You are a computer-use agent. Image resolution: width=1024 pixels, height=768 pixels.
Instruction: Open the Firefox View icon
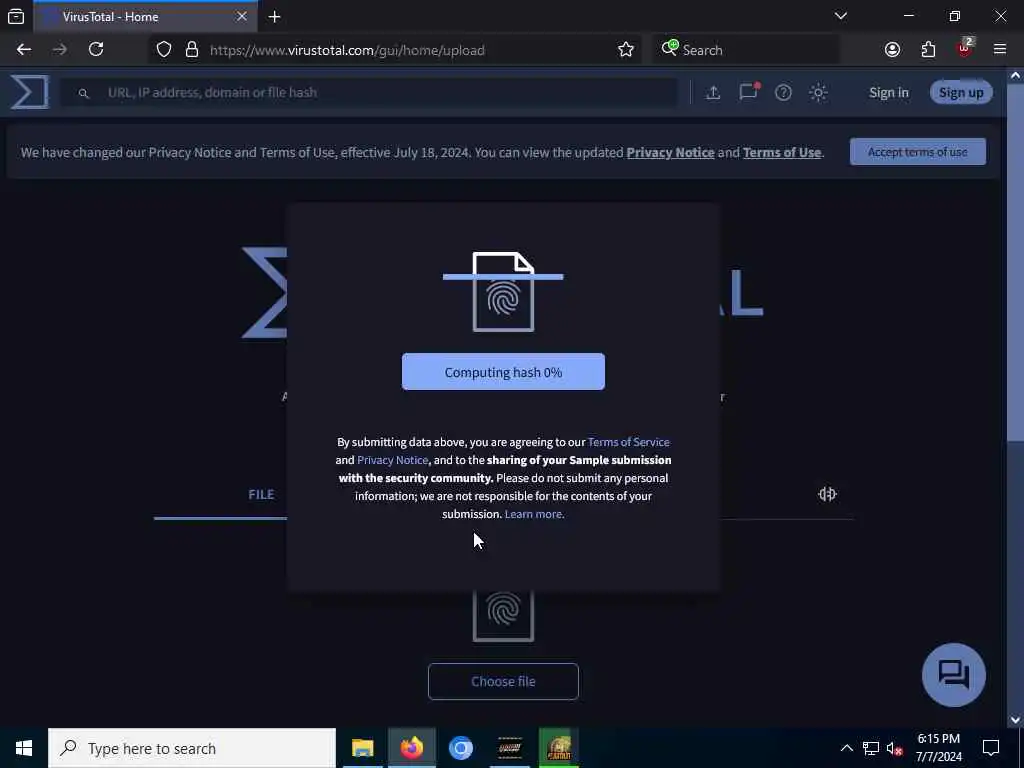16,16
